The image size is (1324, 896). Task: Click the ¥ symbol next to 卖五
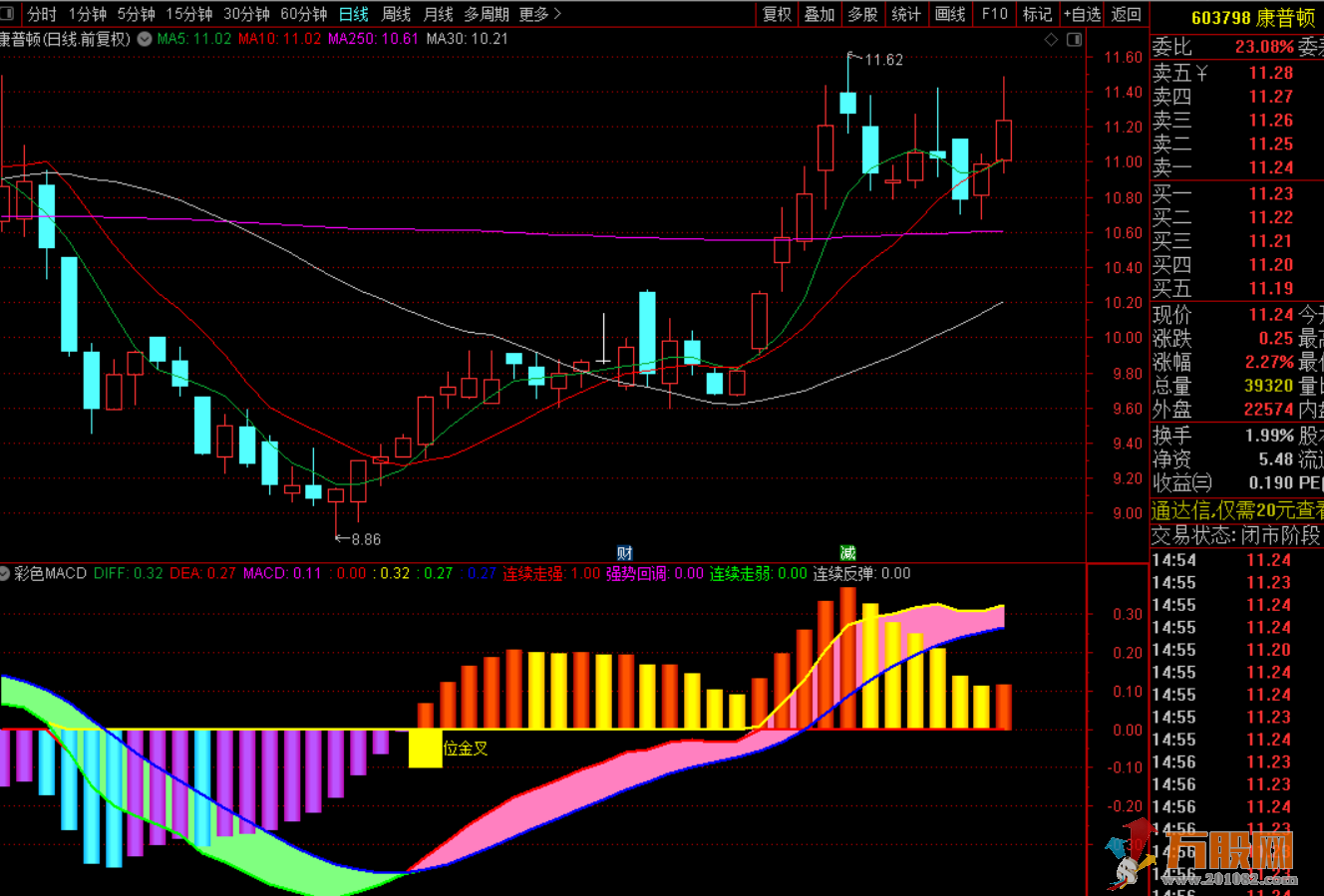click(1201, 73)
